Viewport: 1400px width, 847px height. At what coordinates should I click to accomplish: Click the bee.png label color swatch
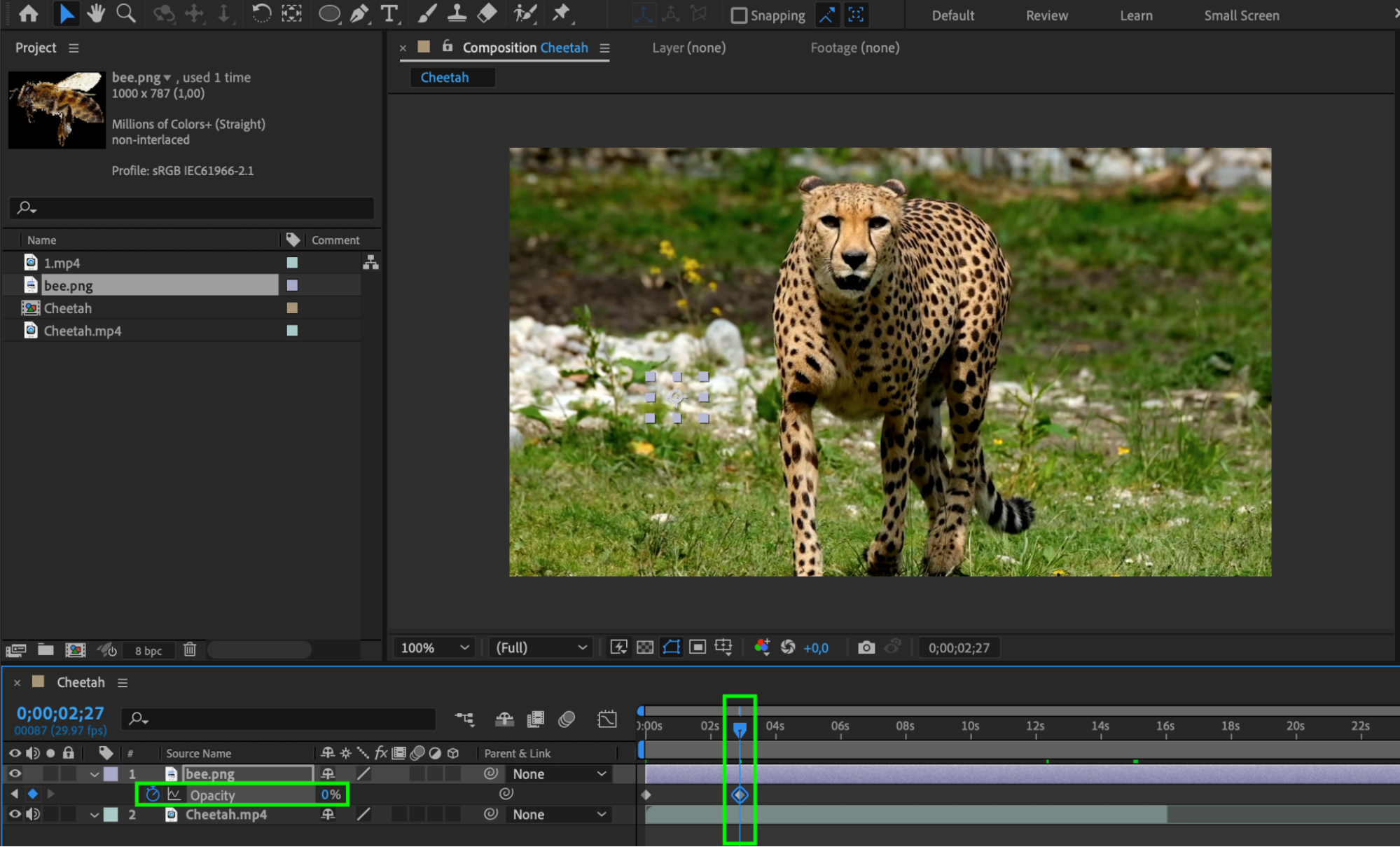click(x=292, y=285)
